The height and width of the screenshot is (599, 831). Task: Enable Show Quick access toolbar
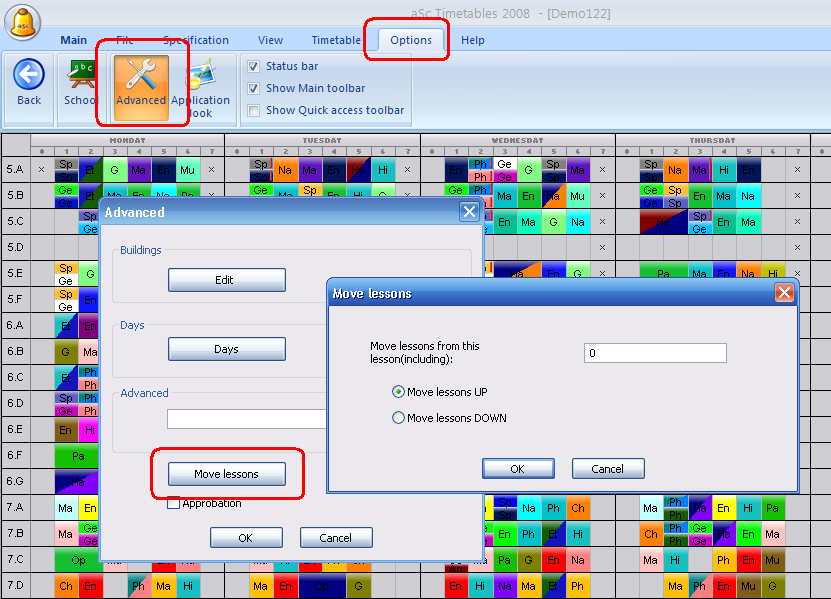coord(254,110)
